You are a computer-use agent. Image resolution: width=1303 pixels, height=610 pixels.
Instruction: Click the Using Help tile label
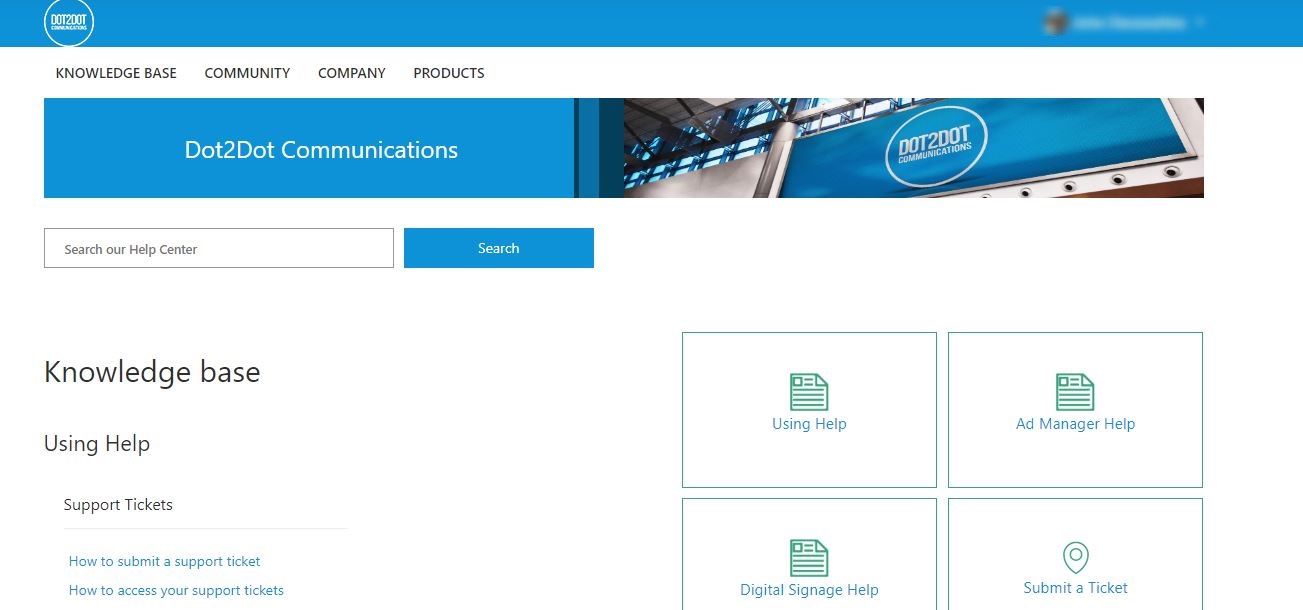(x=809, y=424)
